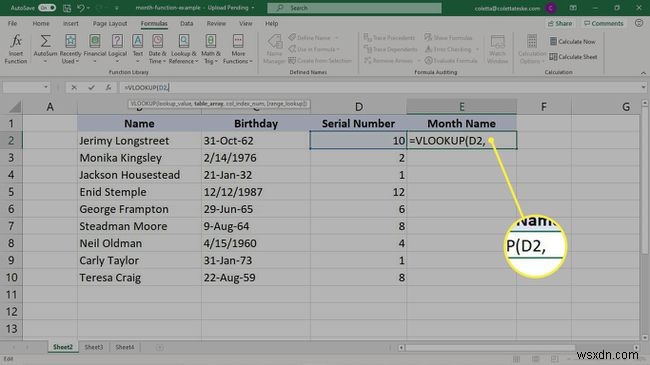Image resolution: width=650 pixels, height=365 pixels.
Task: Click the feedback smiley icon
Action: tap(639, 23)
